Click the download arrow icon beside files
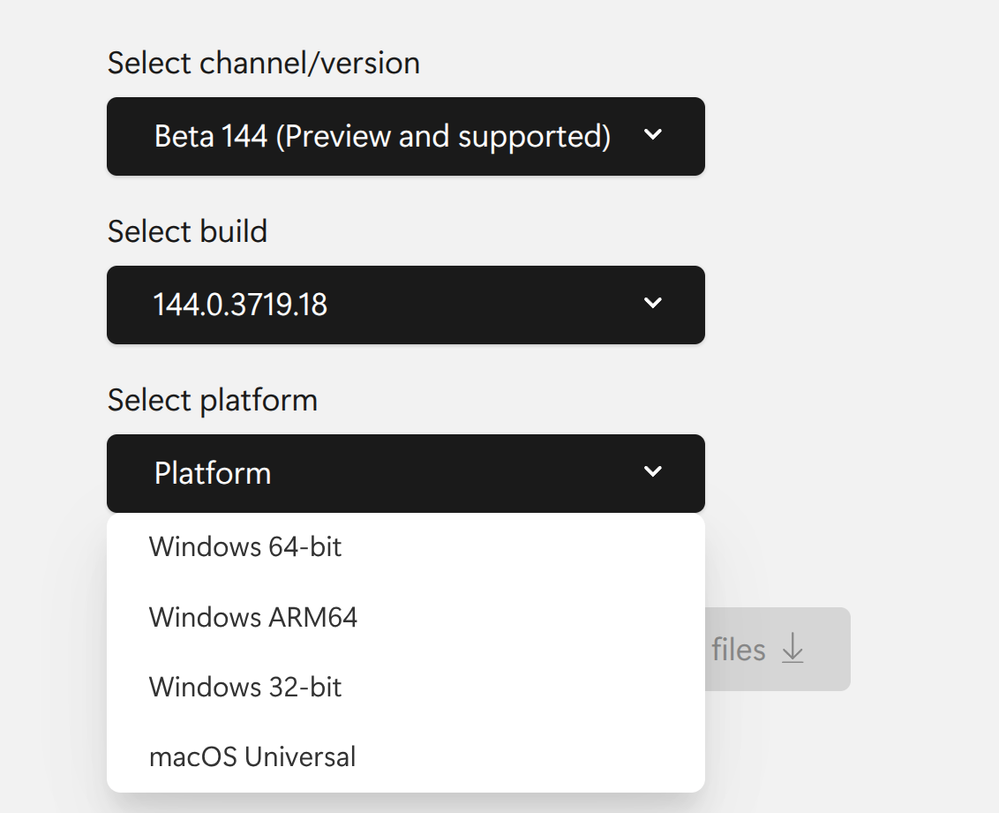 792,650
